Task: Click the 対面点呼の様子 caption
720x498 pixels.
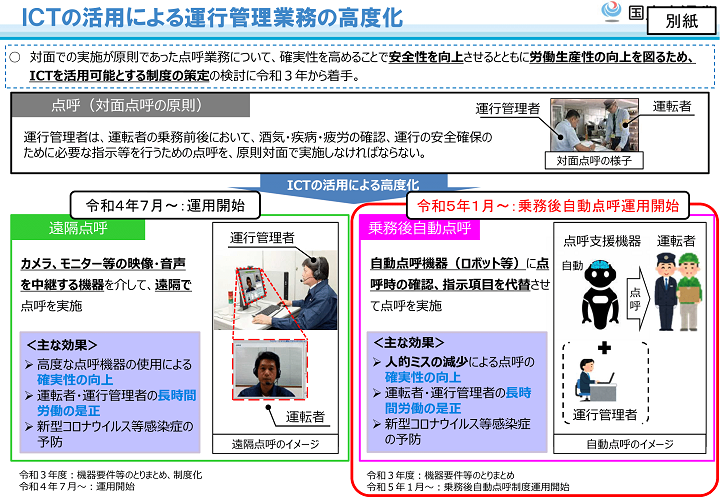Action: (x=594, y=161)
